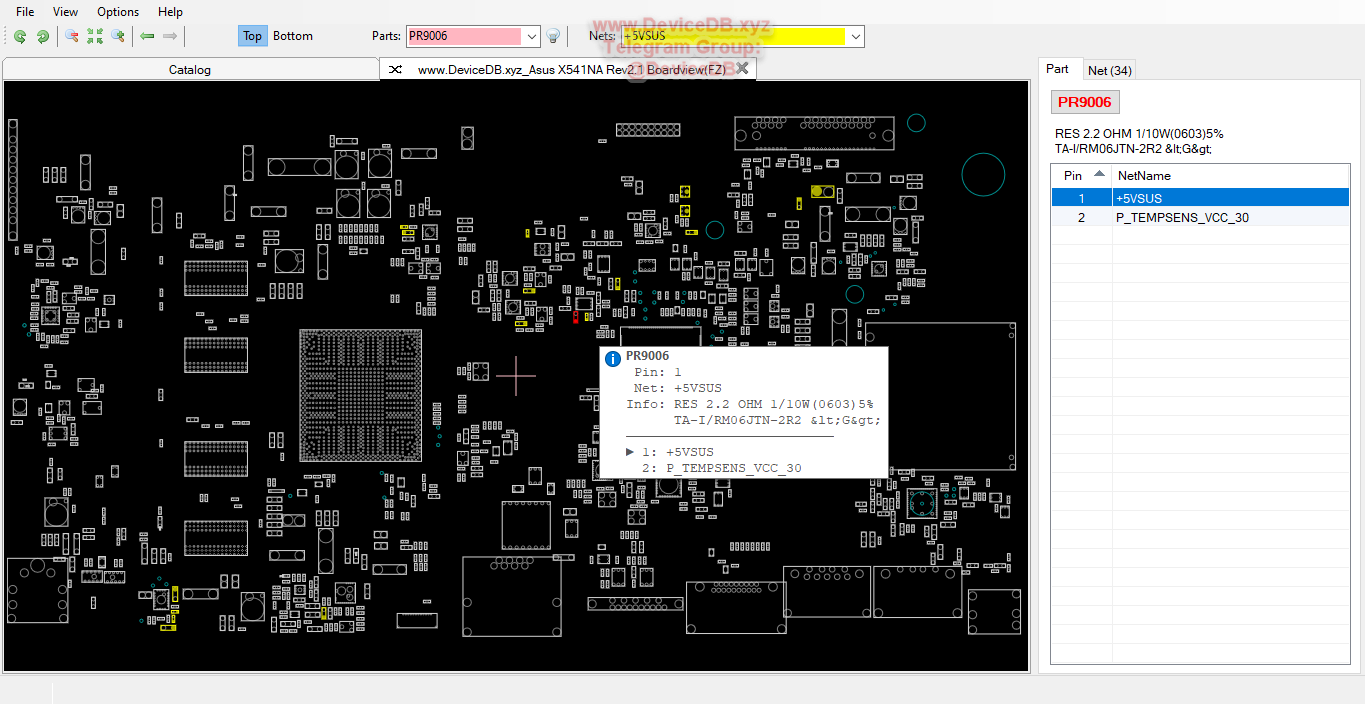Viewport: 1365px width, 704px height.
Task: Switch to Bottom side of board
Action: tap(292, 36)
